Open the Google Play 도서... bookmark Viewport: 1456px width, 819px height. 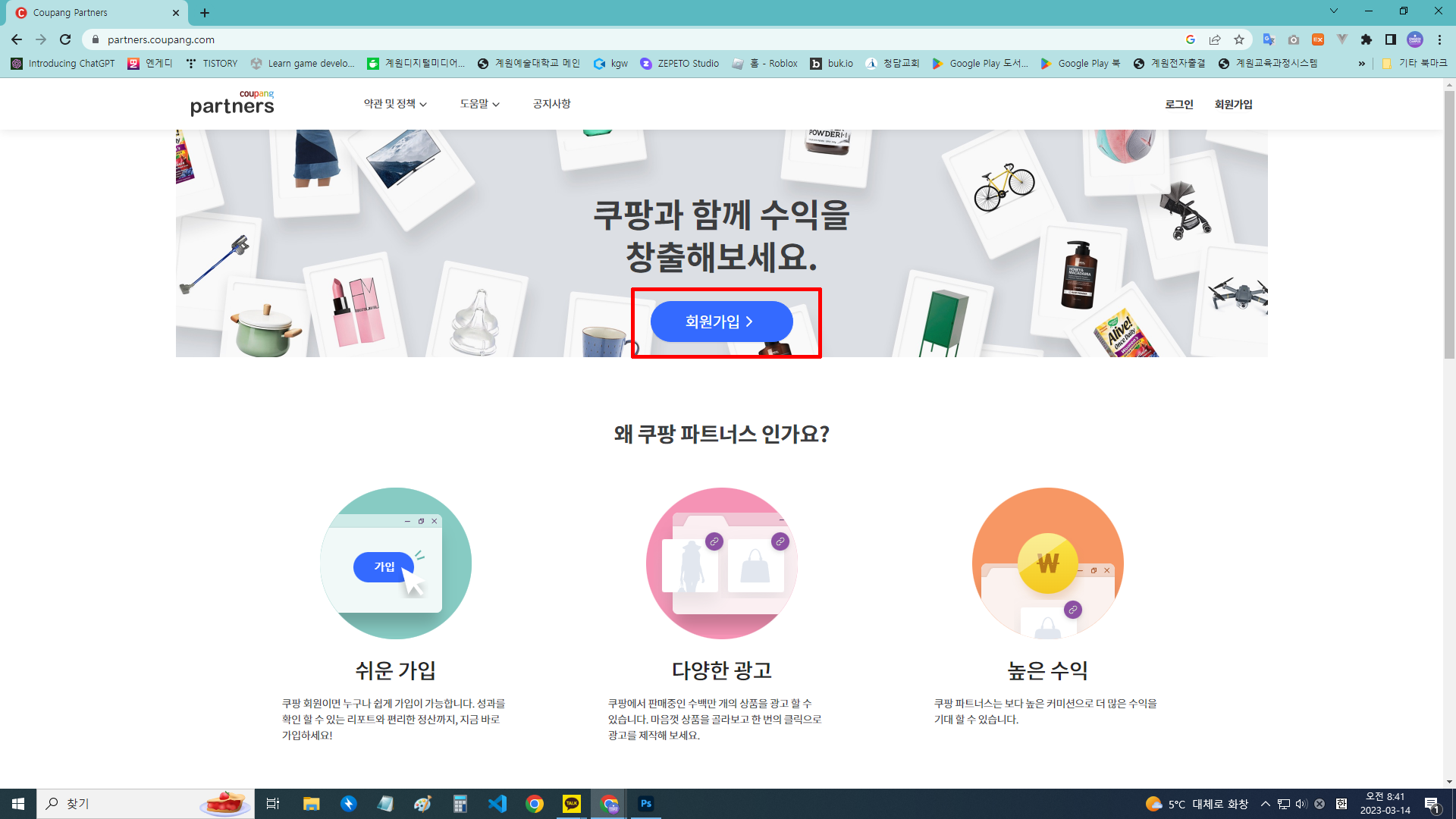980,64
